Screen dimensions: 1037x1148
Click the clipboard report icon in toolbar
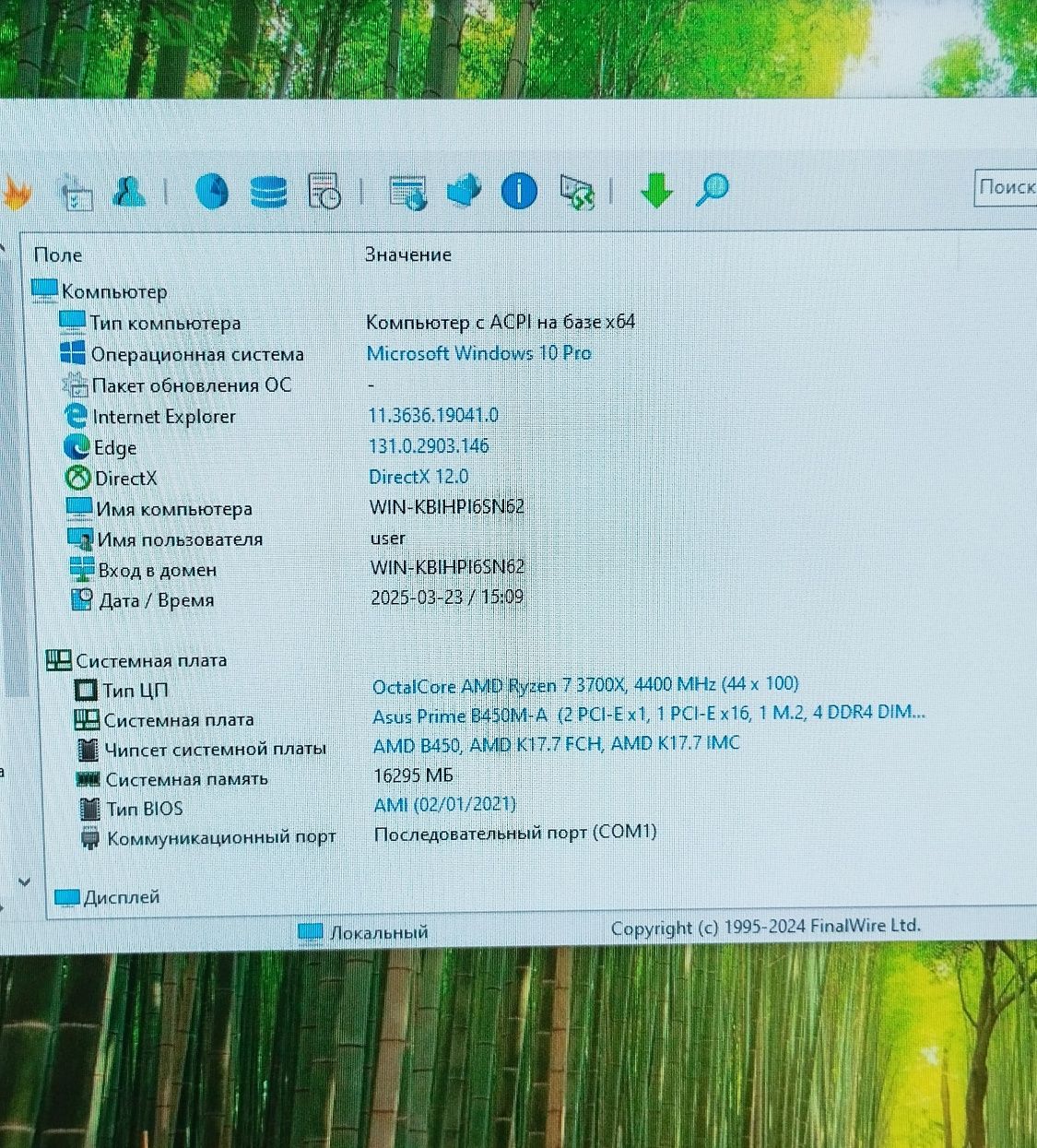pyautogui.click(x=76, y=193)
